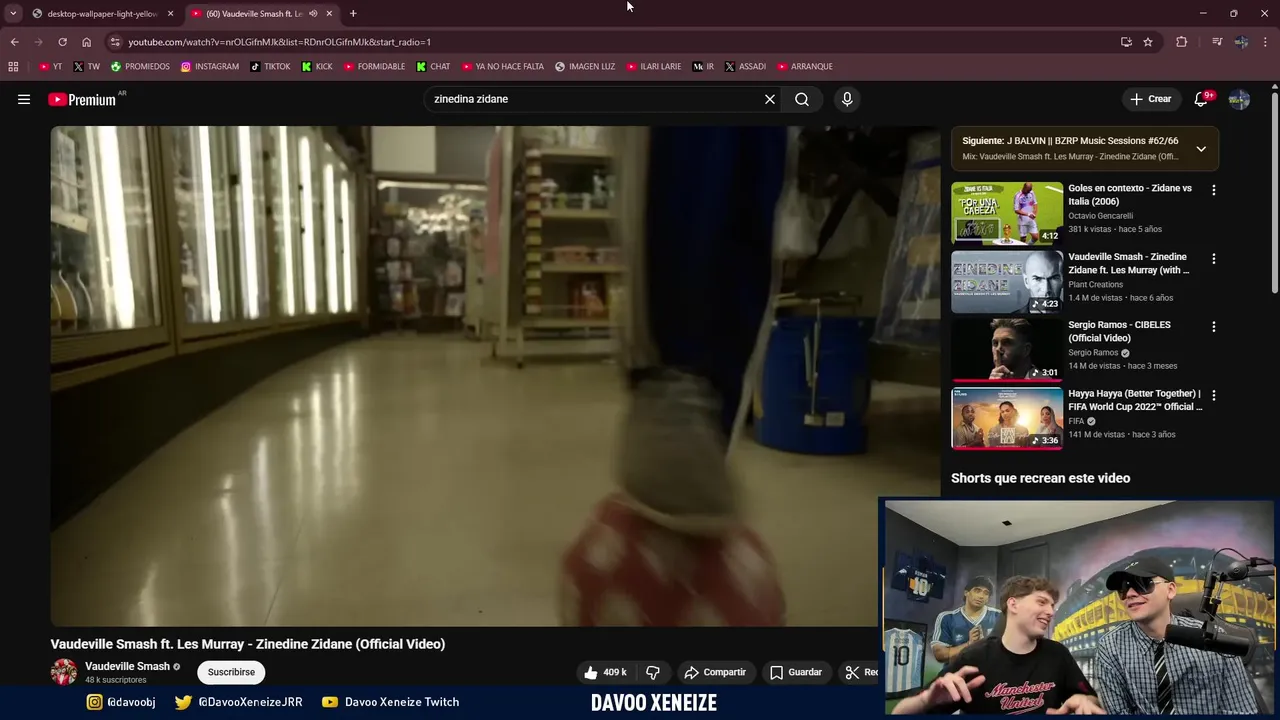Open a new browser tab
This screenshot has width=1280, height=720.
[x=353, y=14]
